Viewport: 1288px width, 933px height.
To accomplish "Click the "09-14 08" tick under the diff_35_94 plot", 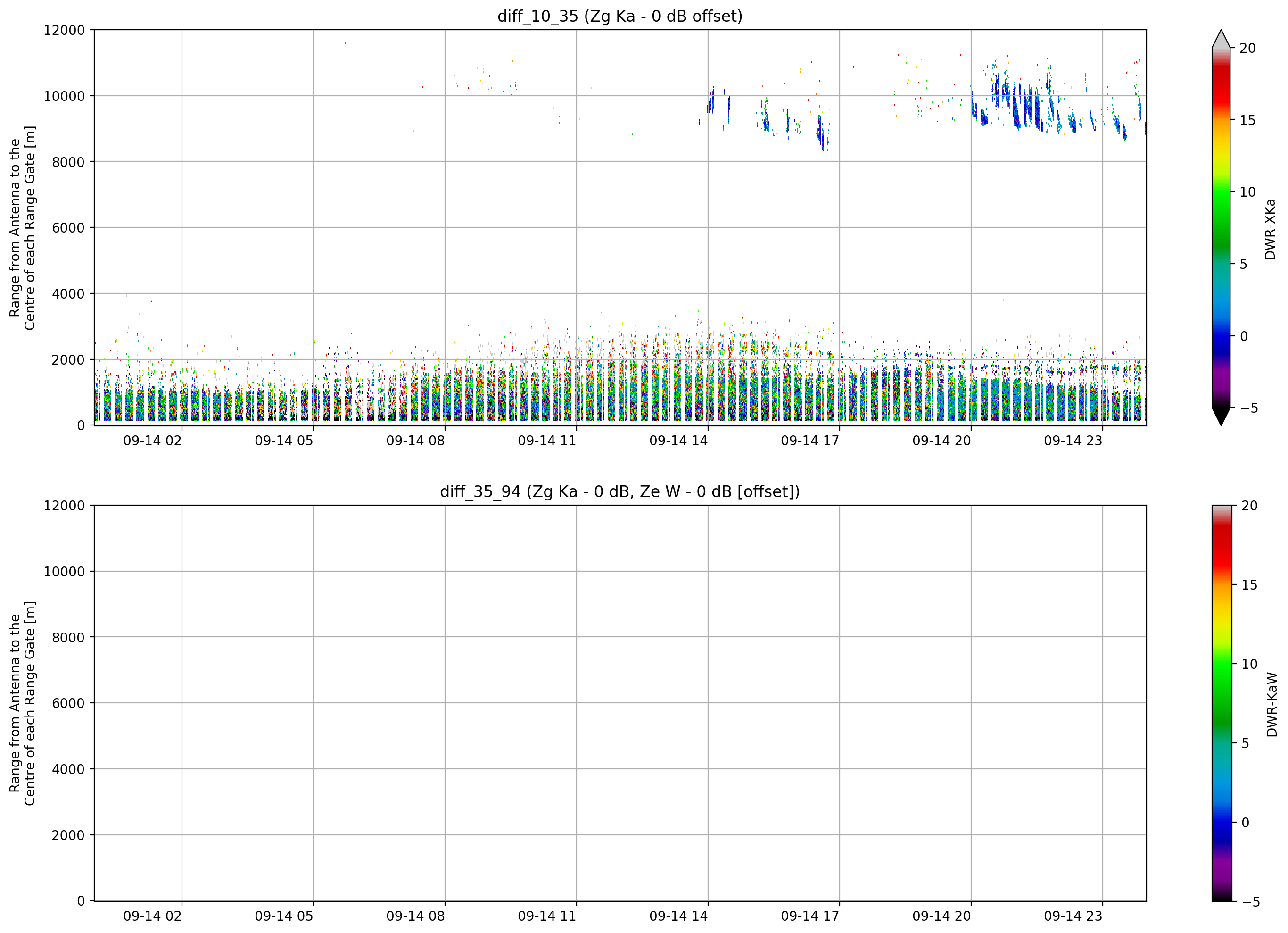I will click(415, 916).
